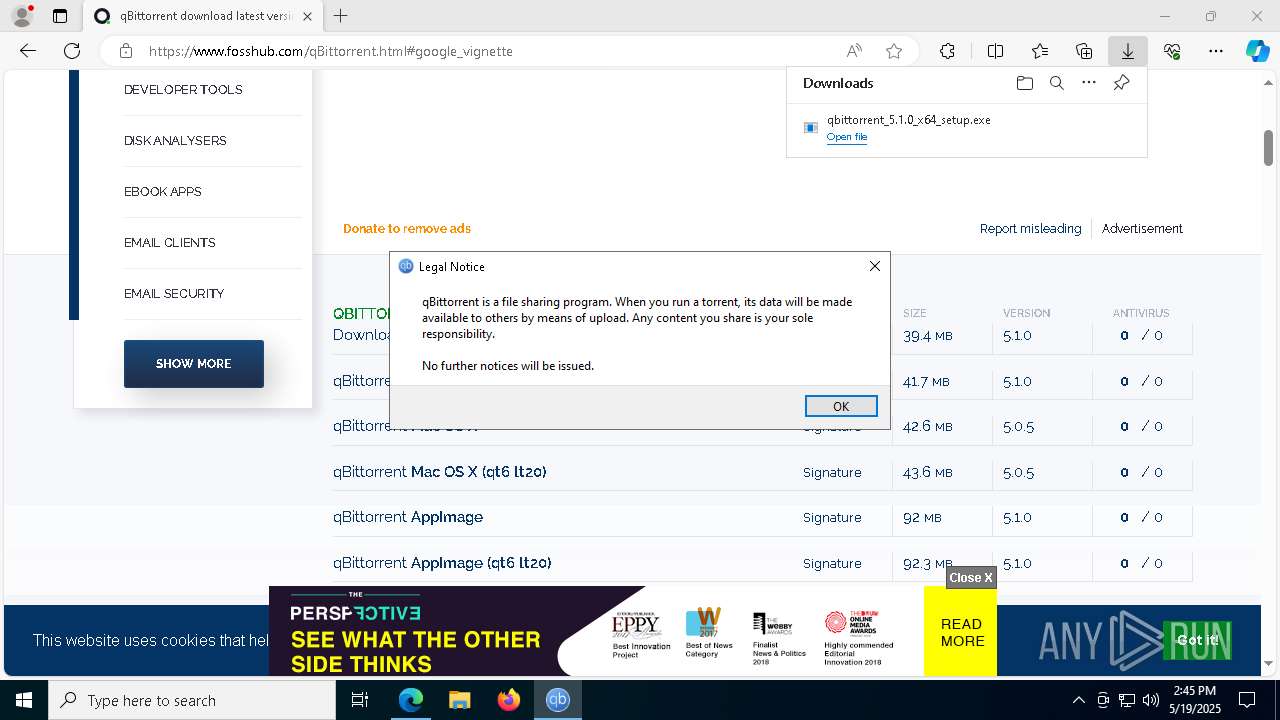Open Signature for AppImage (qt6 lt20) row
1280x720 pixels.
coord(832,564)
